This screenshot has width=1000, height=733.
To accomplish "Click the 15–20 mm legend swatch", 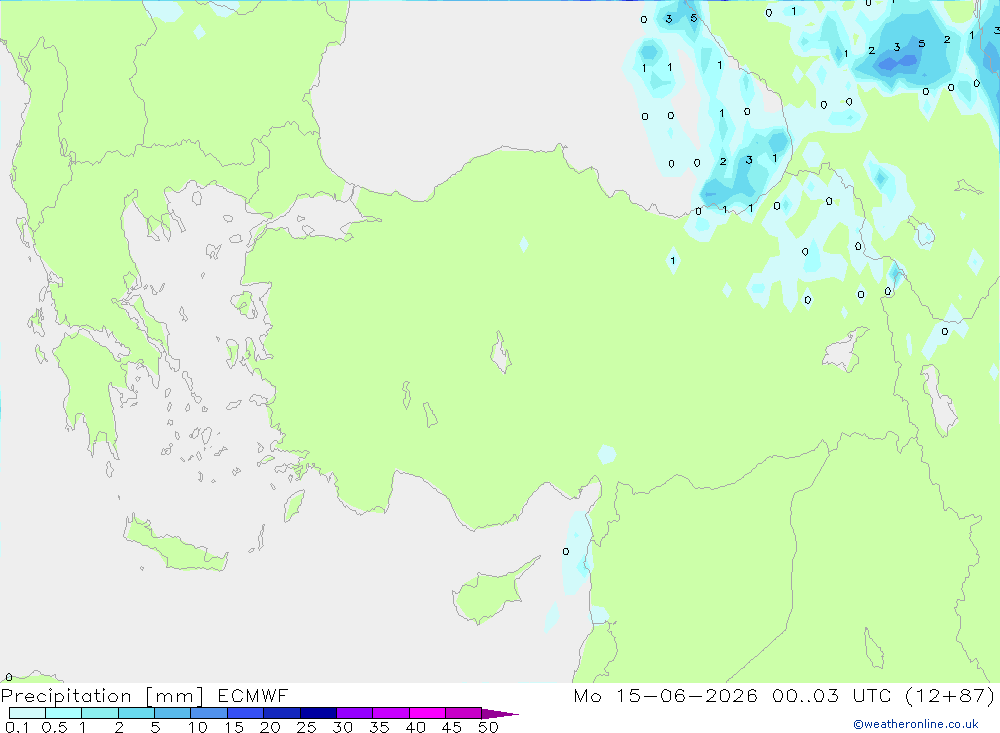I will point(246,713).
